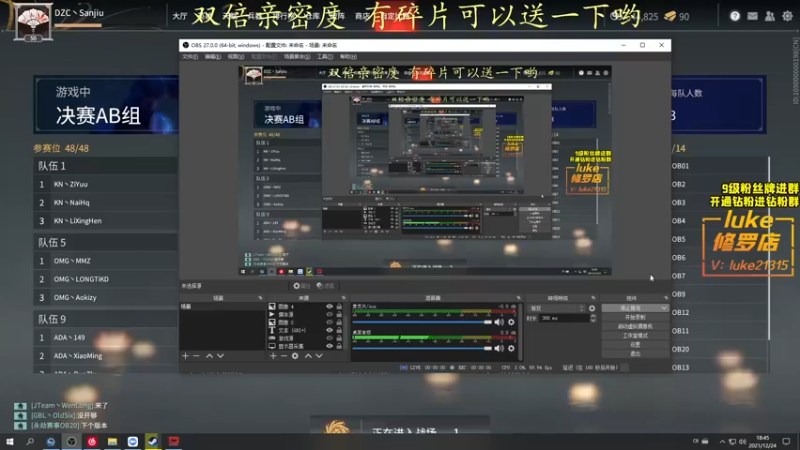Viewport: 800px width, 450px height.
Task: Pop out the scene transitions dock
Action: pos(593,298)
